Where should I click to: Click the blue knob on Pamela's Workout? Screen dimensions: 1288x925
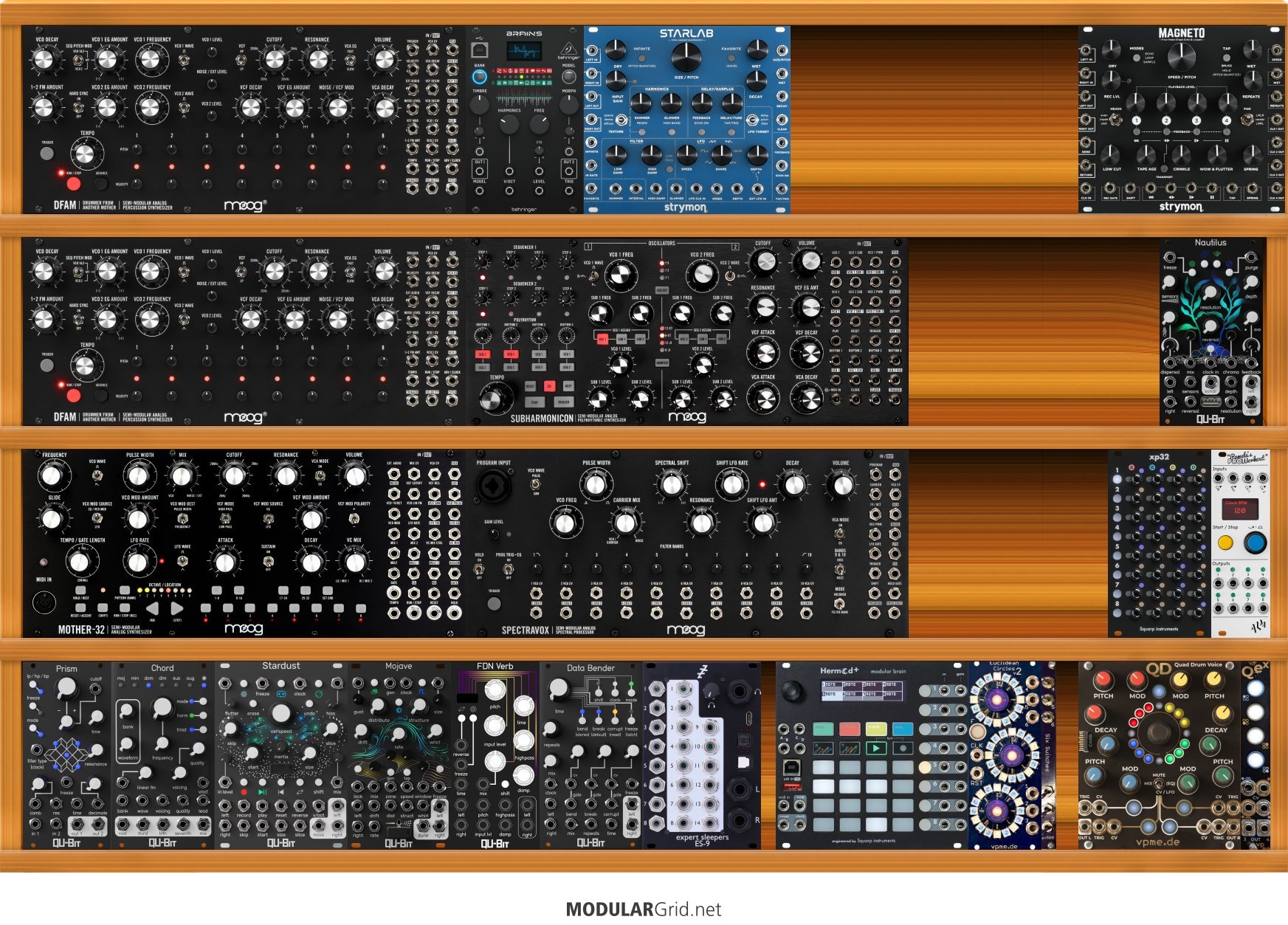(x=1255, y=543)
